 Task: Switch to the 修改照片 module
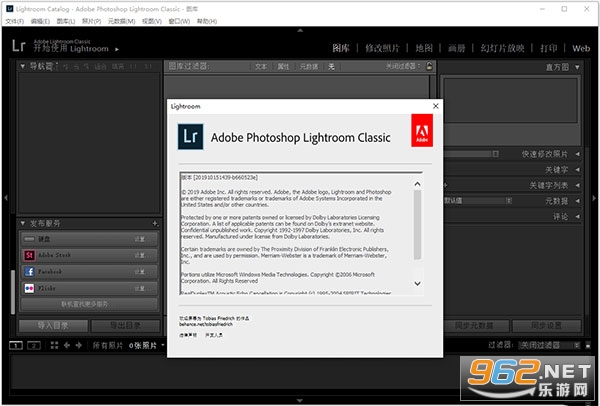(382, 48)
